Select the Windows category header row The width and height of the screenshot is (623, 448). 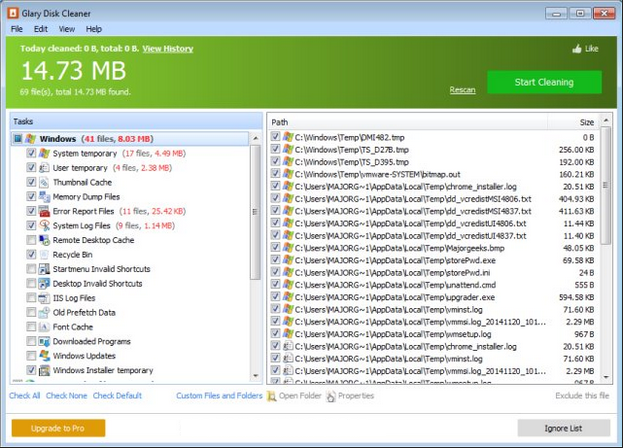pos(130,139)
